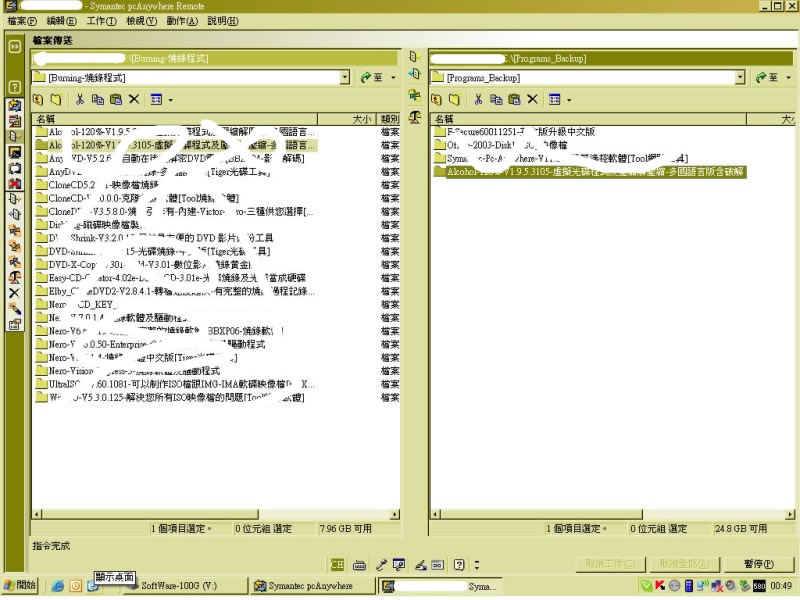Viewport: 800px width, 600px height.
Task: Click left pane 至 go button
Action: click(371, 78)
